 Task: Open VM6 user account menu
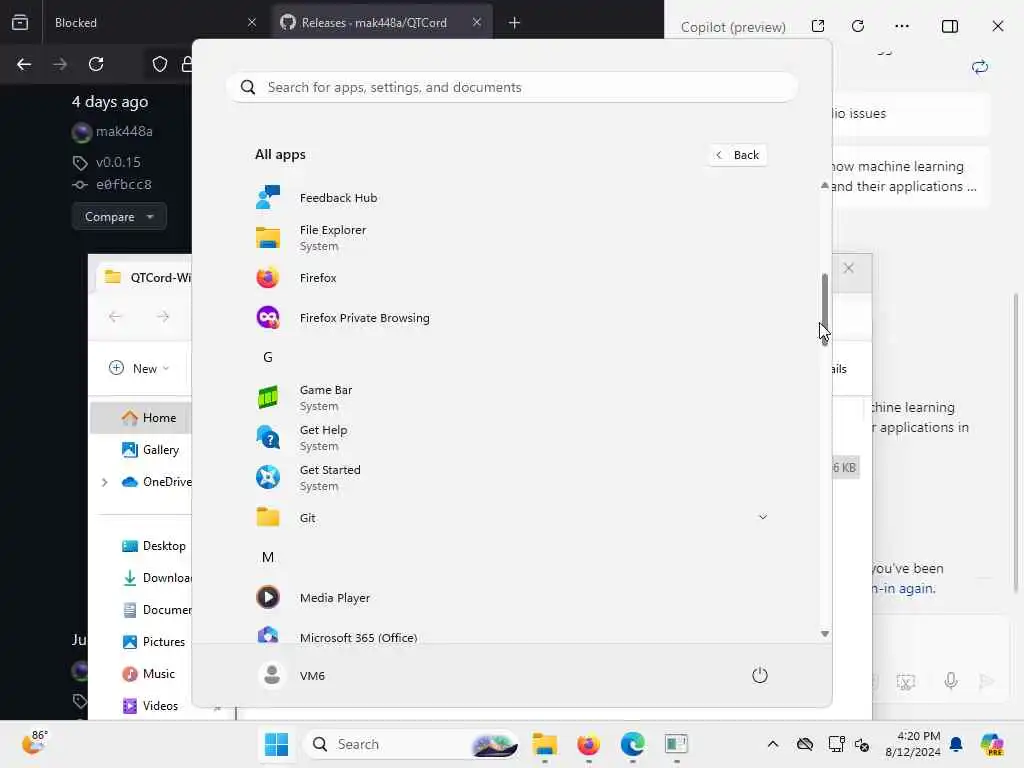click(x=291, y=675)
